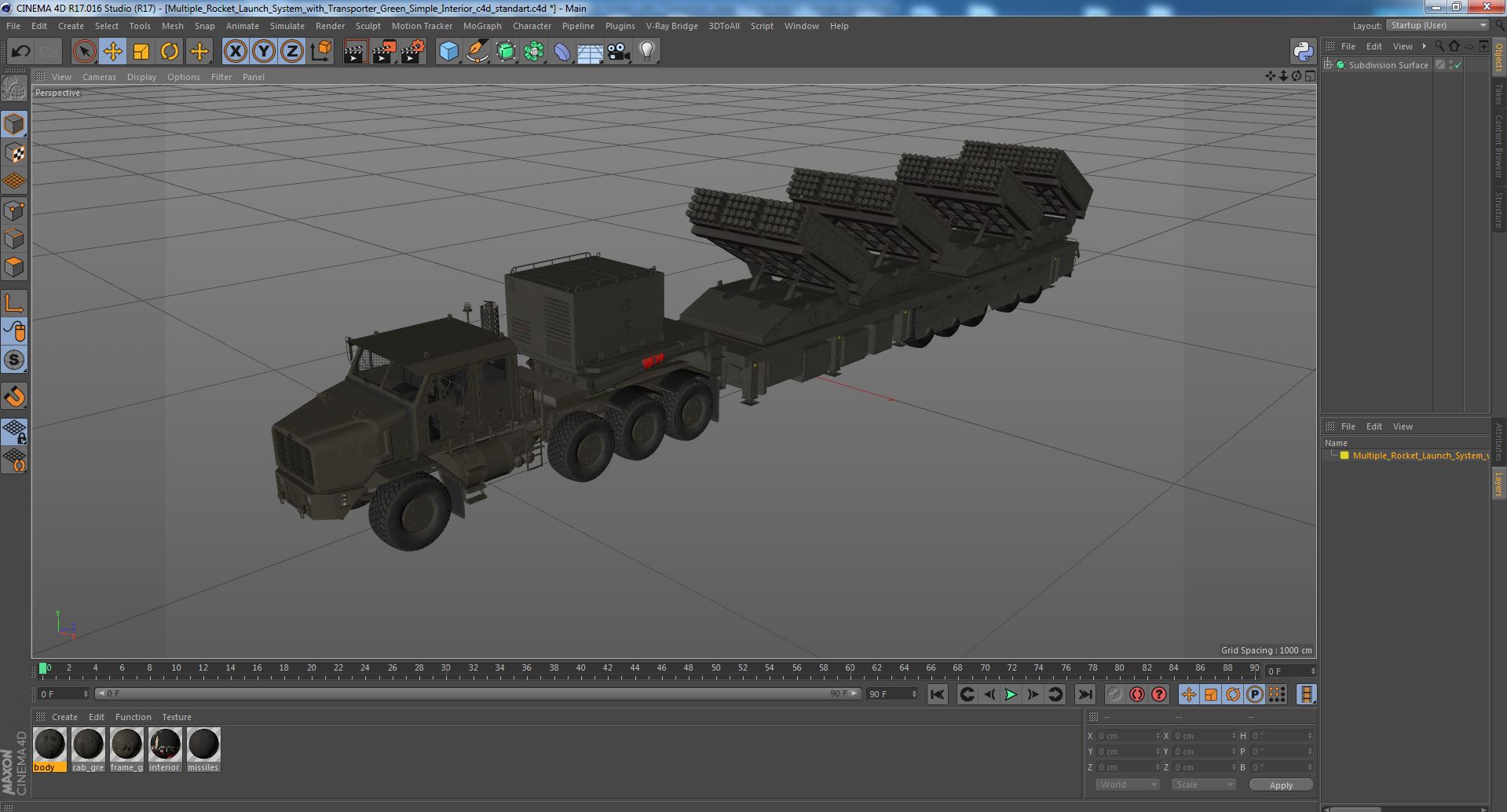This screenshot has height=812, width=1507.
Task: Click the record active objects button
Action: (x=1114, y=694)
